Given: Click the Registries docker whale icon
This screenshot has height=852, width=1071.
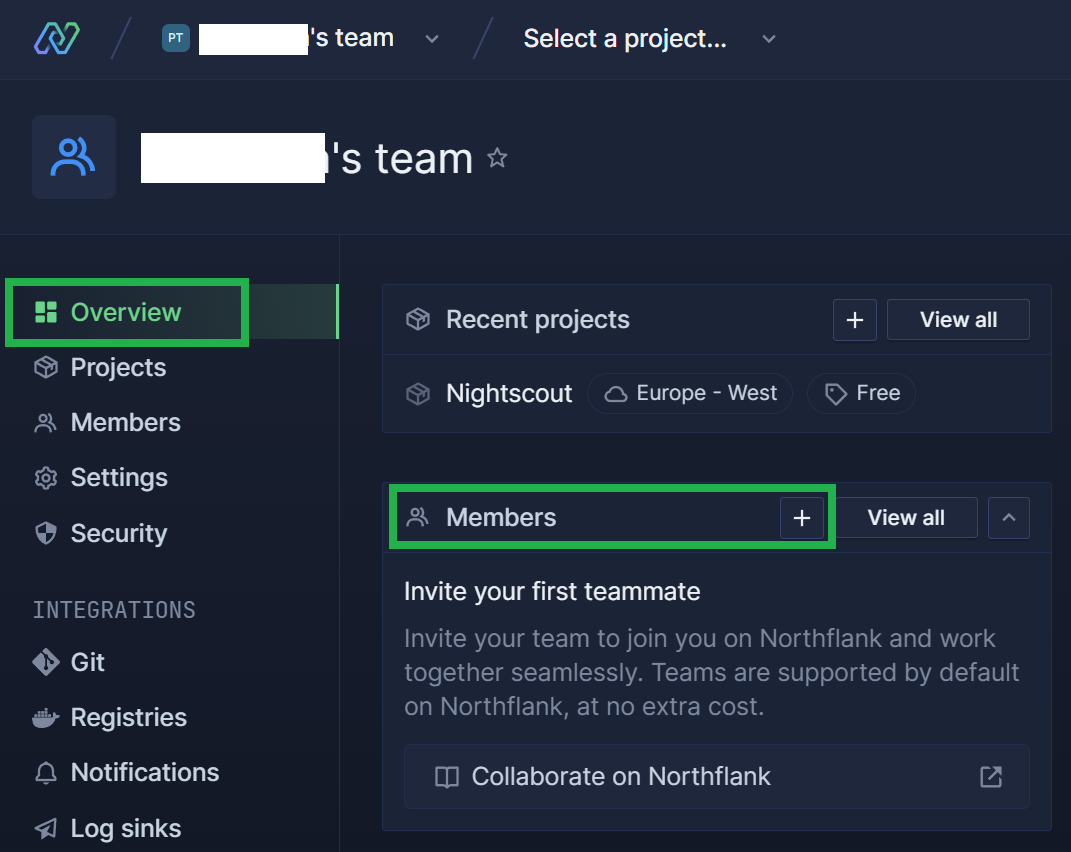Looking at the screenshot, I should coord(46,717).
